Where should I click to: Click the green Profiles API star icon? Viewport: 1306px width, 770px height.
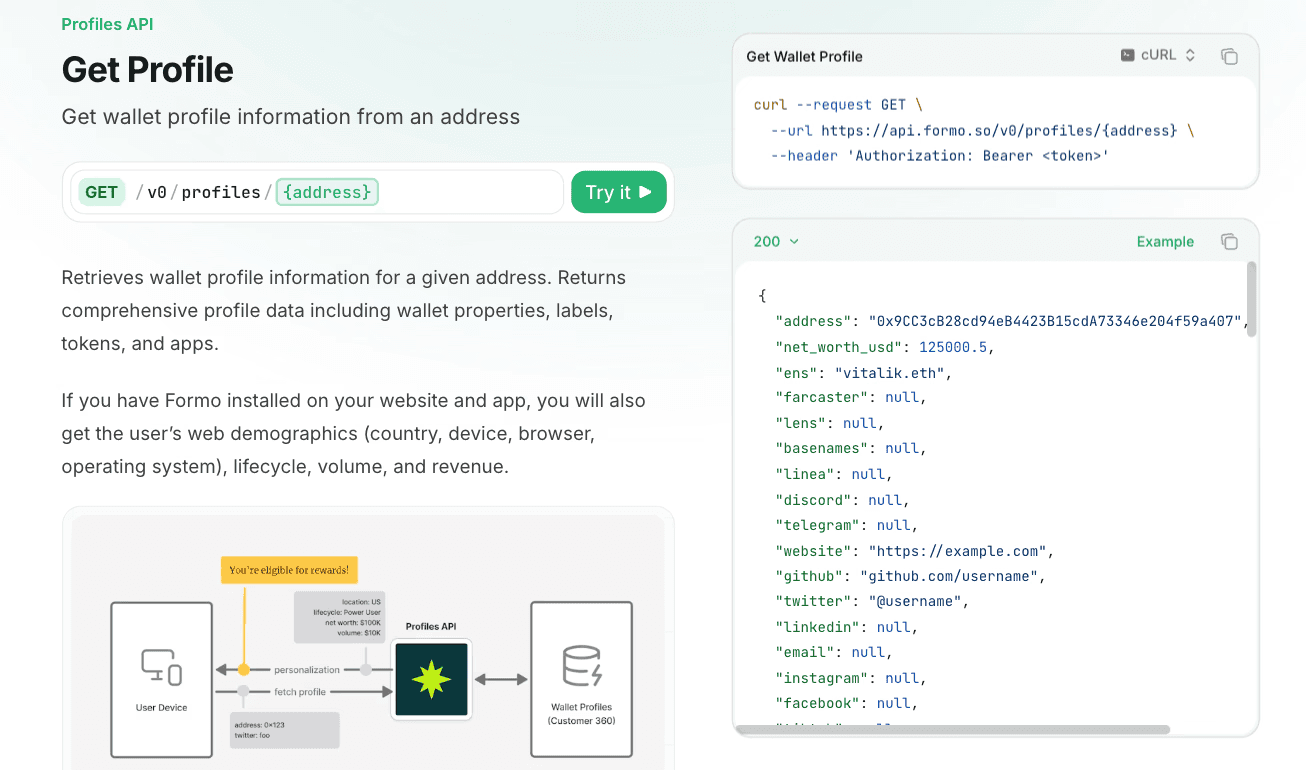coord(431,679)
